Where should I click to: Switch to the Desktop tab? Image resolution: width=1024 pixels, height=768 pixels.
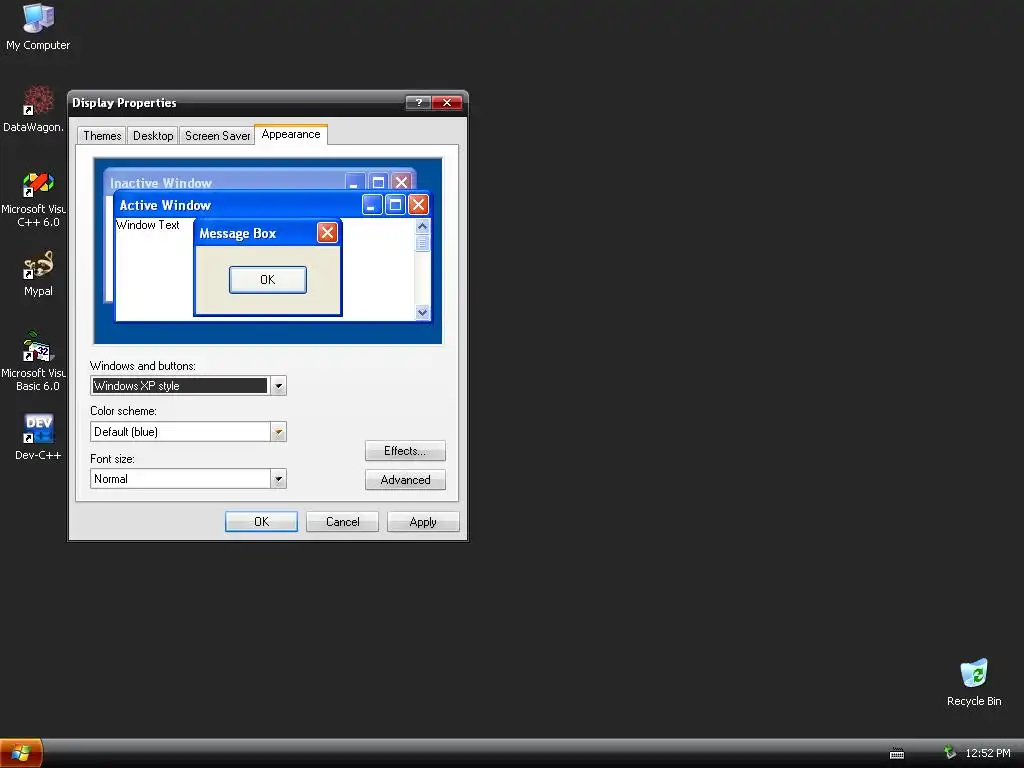153,136
